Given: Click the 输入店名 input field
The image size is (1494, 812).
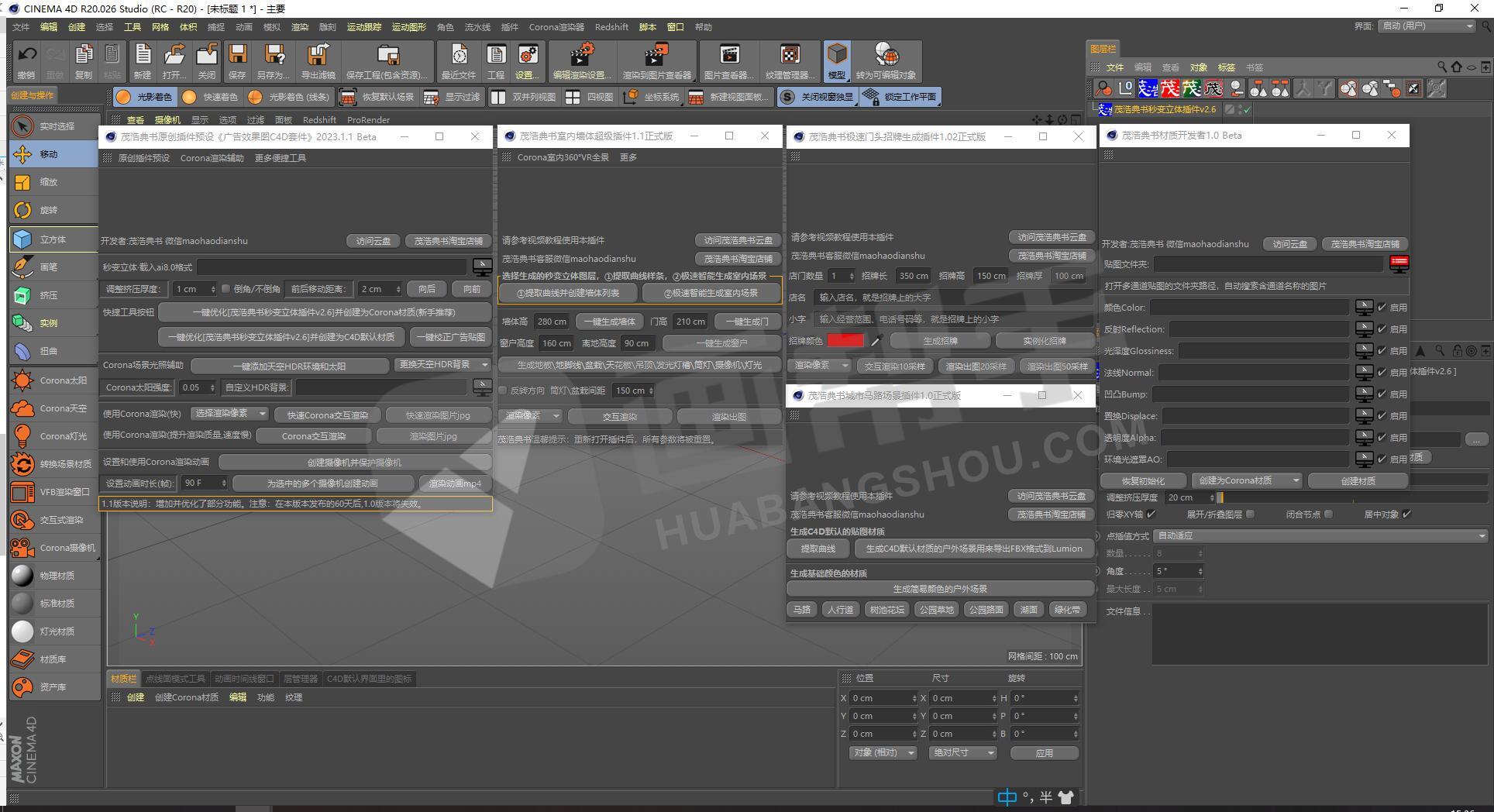Looking at the screenshot, I should pos(953,298).
